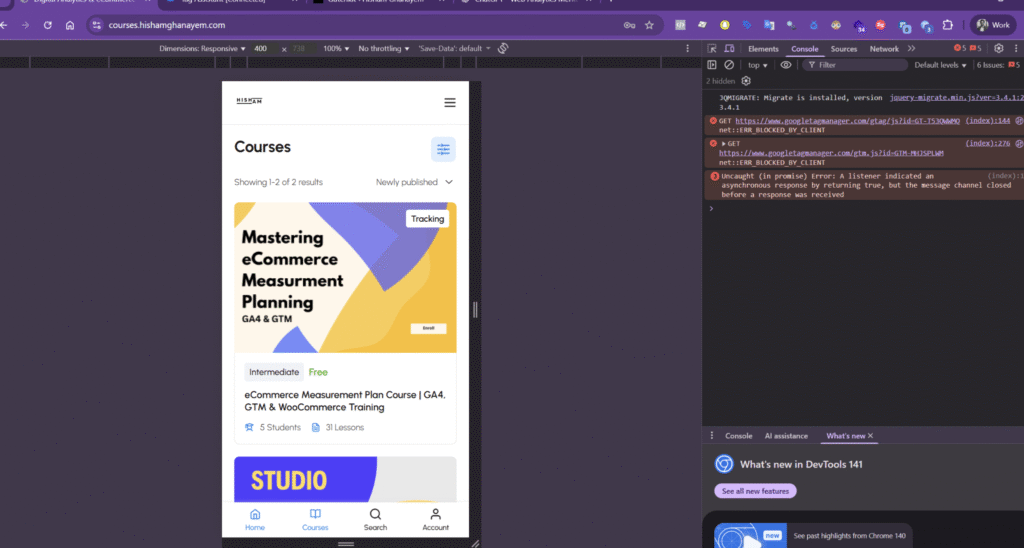Open DevTools settings gear icon
Image resolution: width=1024 pixels, height=548 pixels.
pos(998,48)
